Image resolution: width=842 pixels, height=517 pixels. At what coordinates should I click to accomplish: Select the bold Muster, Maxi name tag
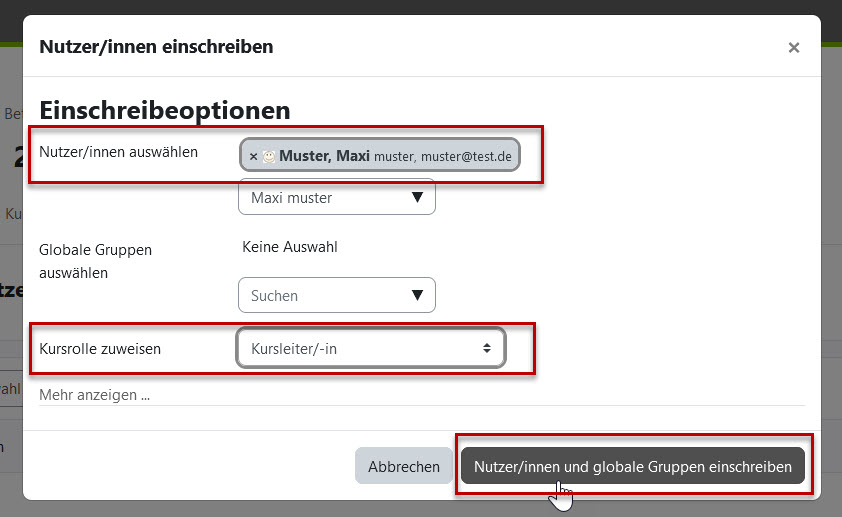click(325, 156)
